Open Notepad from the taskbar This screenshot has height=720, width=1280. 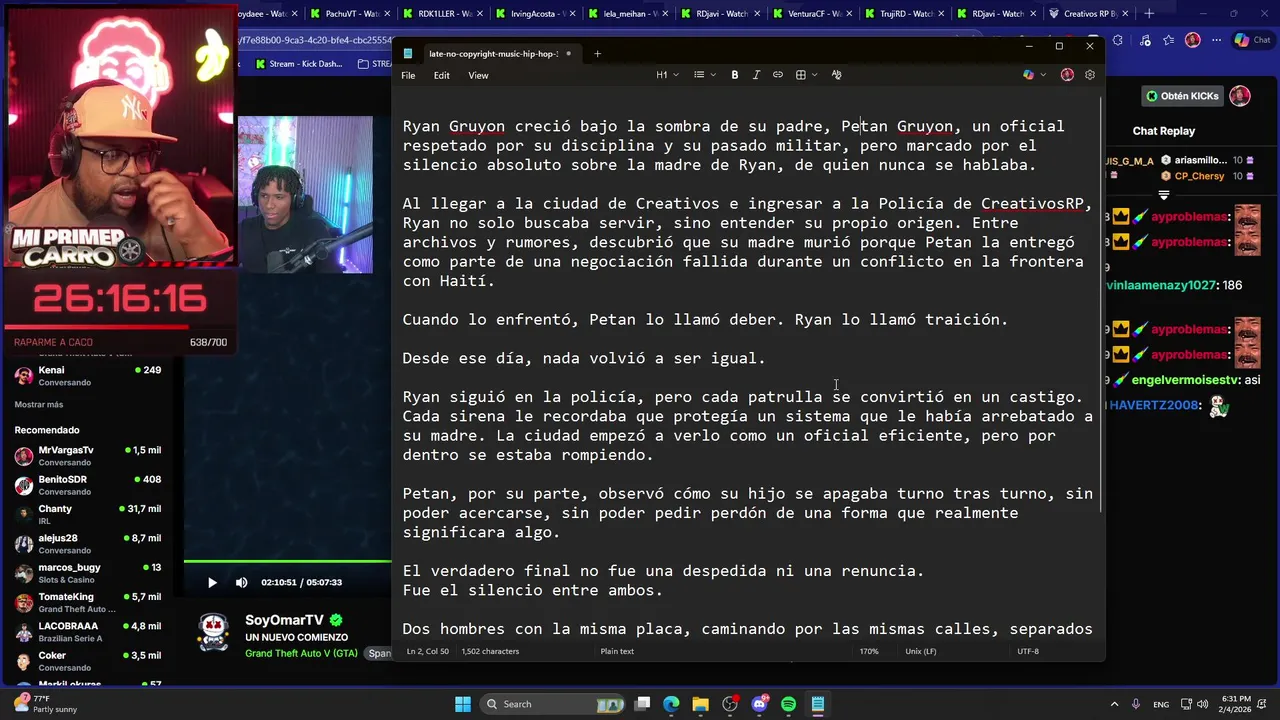pyautogui.click(x=817, y=704)
